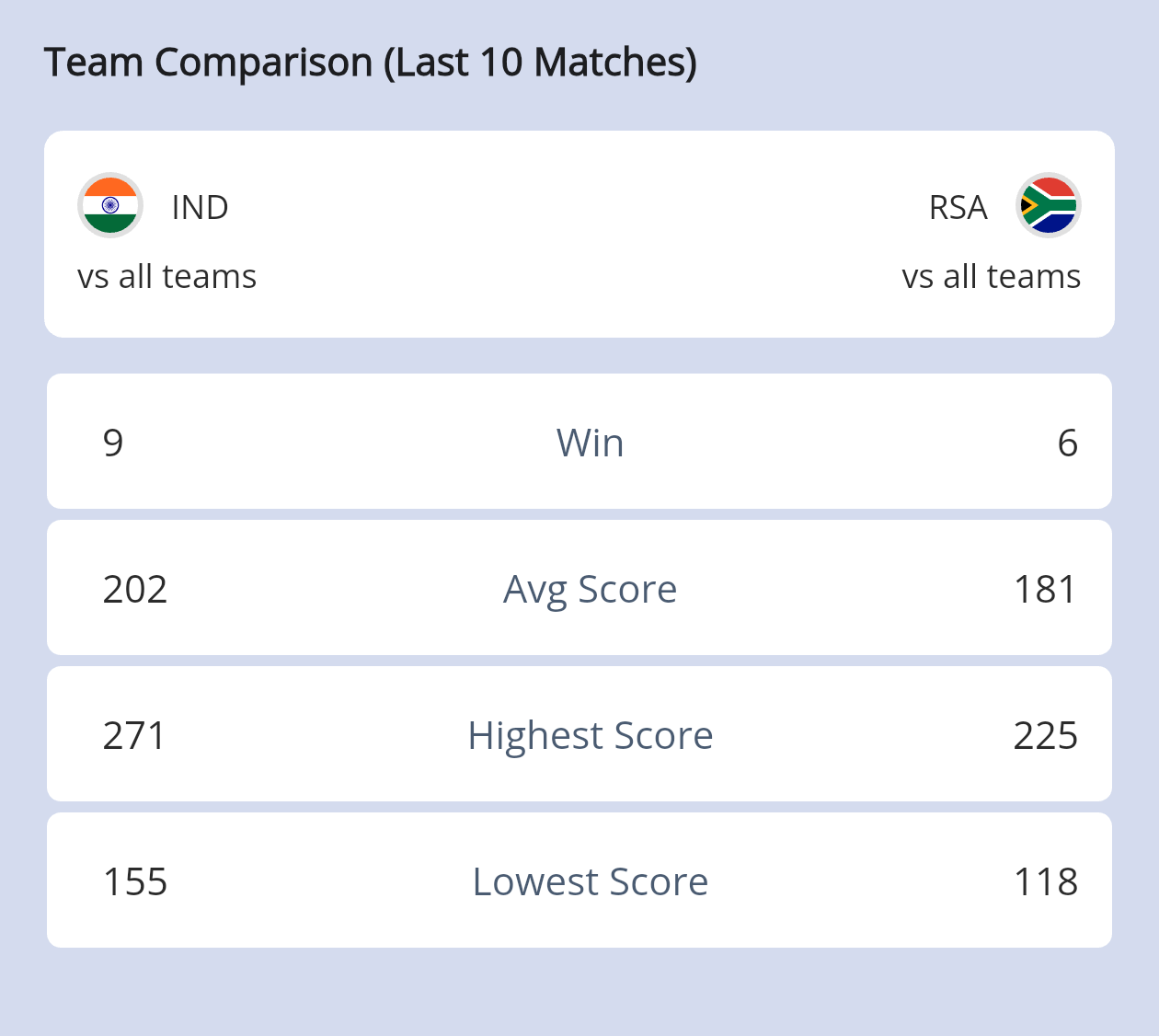
Task: Click the South Africa flag icon
Action: (1048, 205)
